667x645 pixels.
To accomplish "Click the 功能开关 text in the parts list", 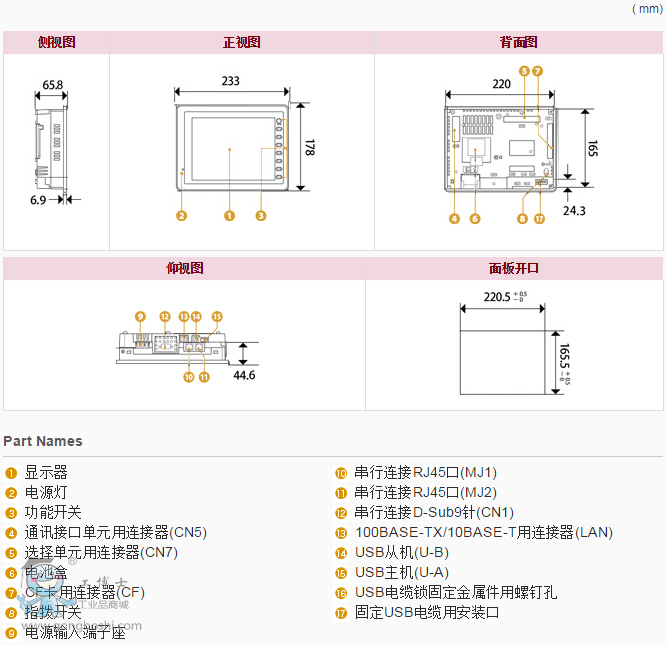I will 53,513.
